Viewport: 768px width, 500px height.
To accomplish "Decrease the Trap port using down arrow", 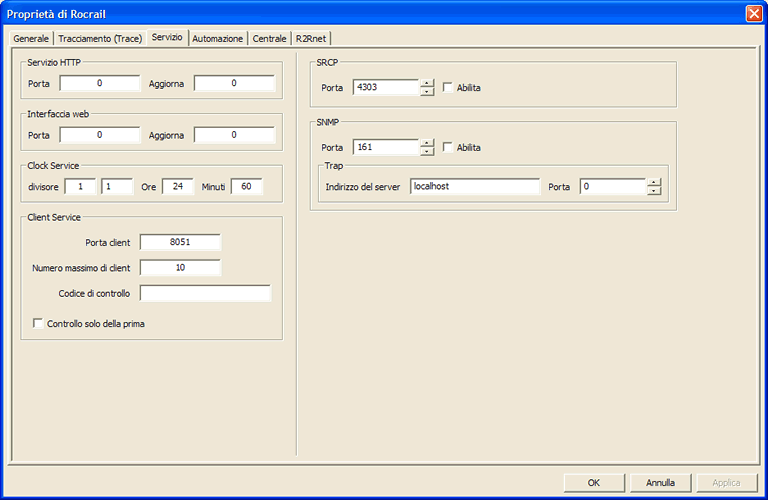I will [654, 191].
